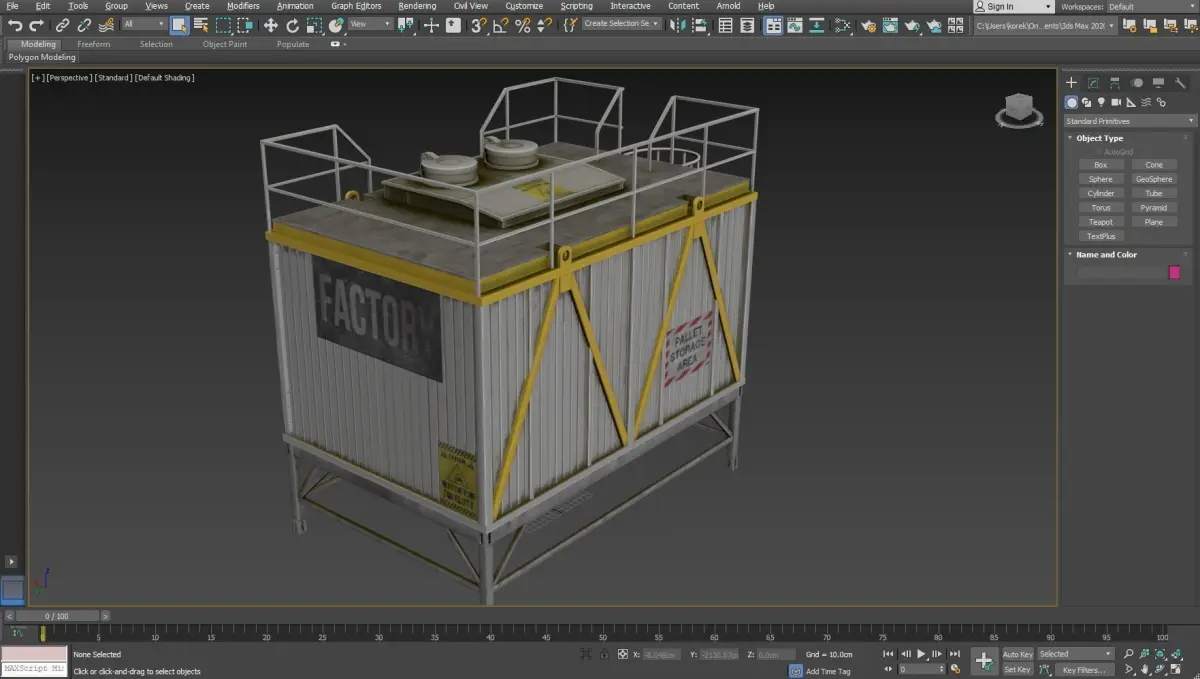Open the Standard Primitives dropdown
The width and height of the screenshot is (1200, 679).
(1130, 121)
